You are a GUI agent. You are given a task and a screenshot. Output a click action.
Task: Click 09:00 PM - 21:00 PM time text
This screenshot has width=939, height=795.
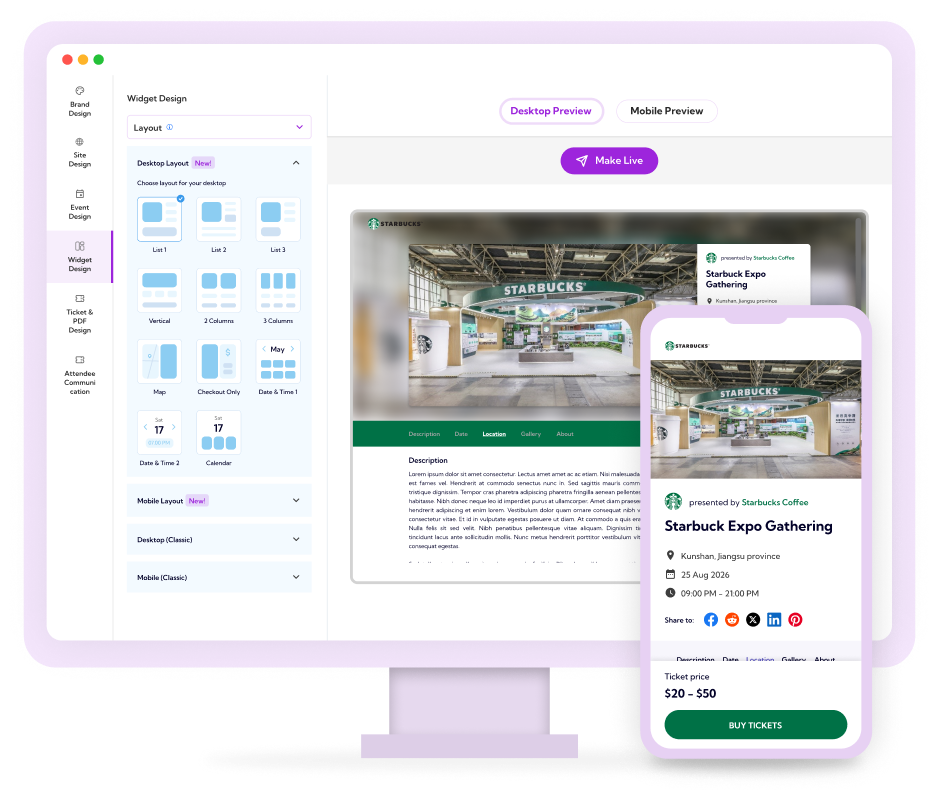[720, 593]
